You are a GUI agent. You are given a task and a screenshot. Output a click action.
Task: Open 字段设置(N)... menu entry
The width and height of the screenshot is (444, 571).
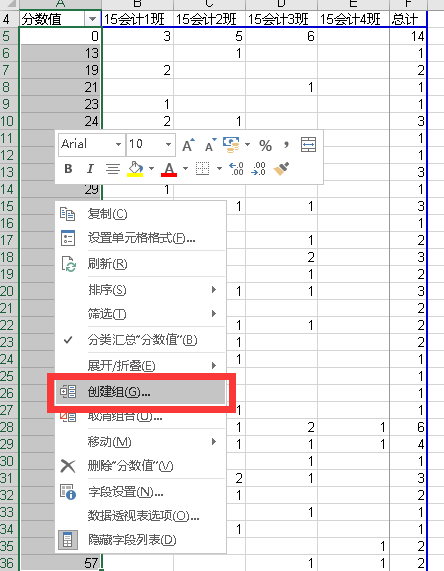click(x=141, y=492)
